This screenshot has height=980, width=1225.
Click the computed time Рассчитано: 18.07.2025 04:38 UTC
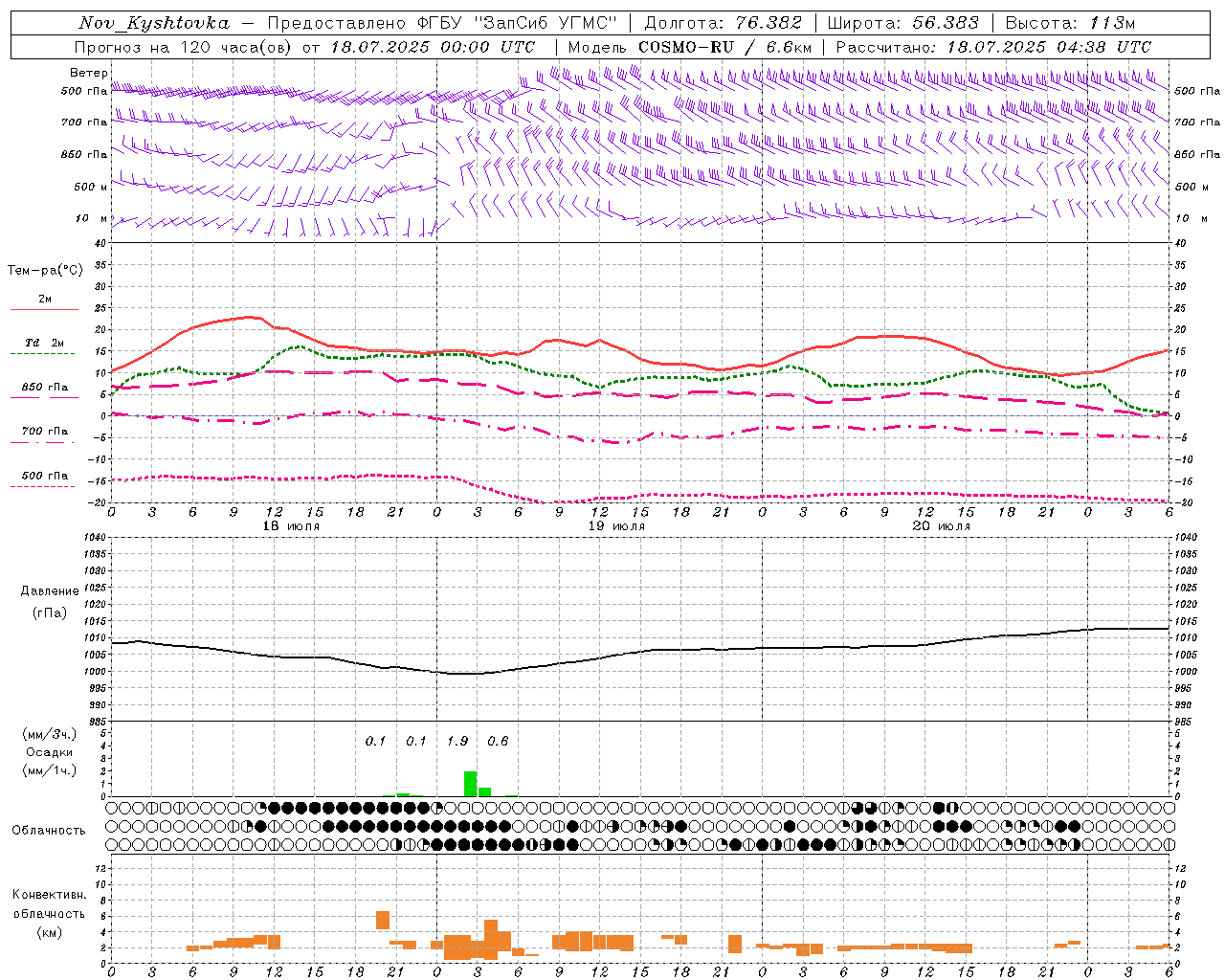coord(993,47)
